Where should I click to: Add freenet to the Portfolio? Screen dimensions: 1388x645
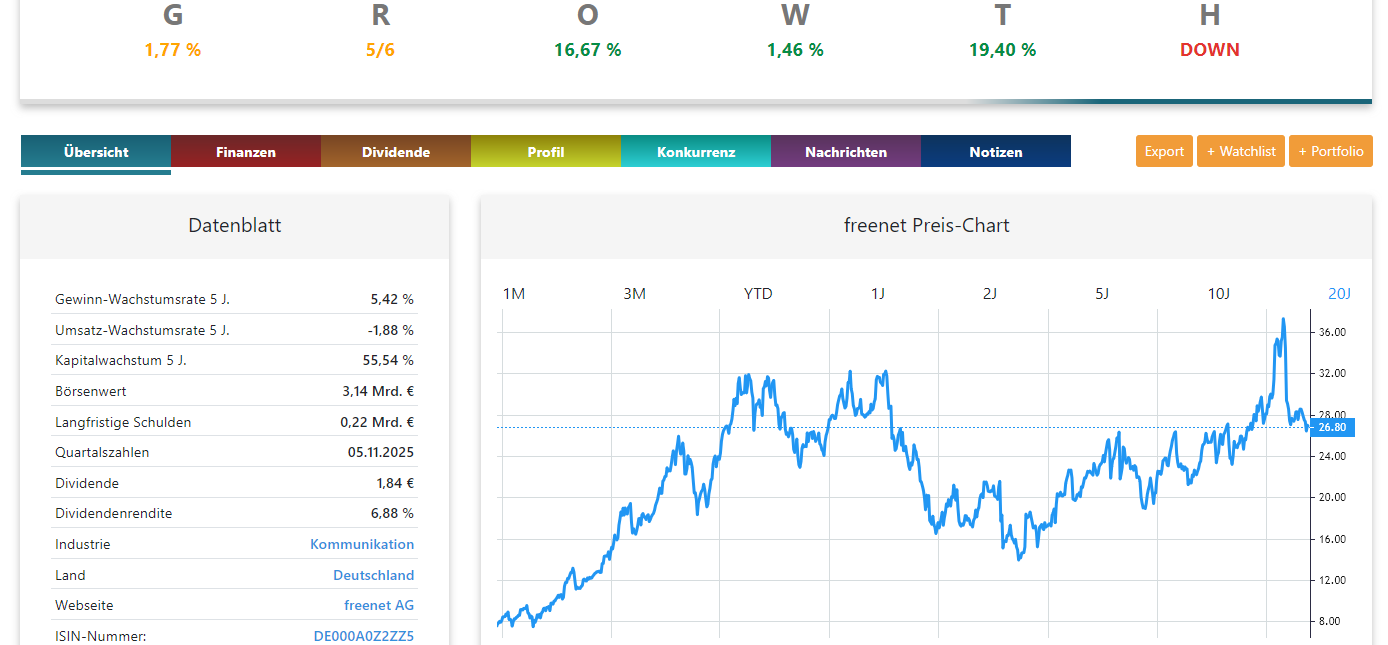coord(1330,151)
